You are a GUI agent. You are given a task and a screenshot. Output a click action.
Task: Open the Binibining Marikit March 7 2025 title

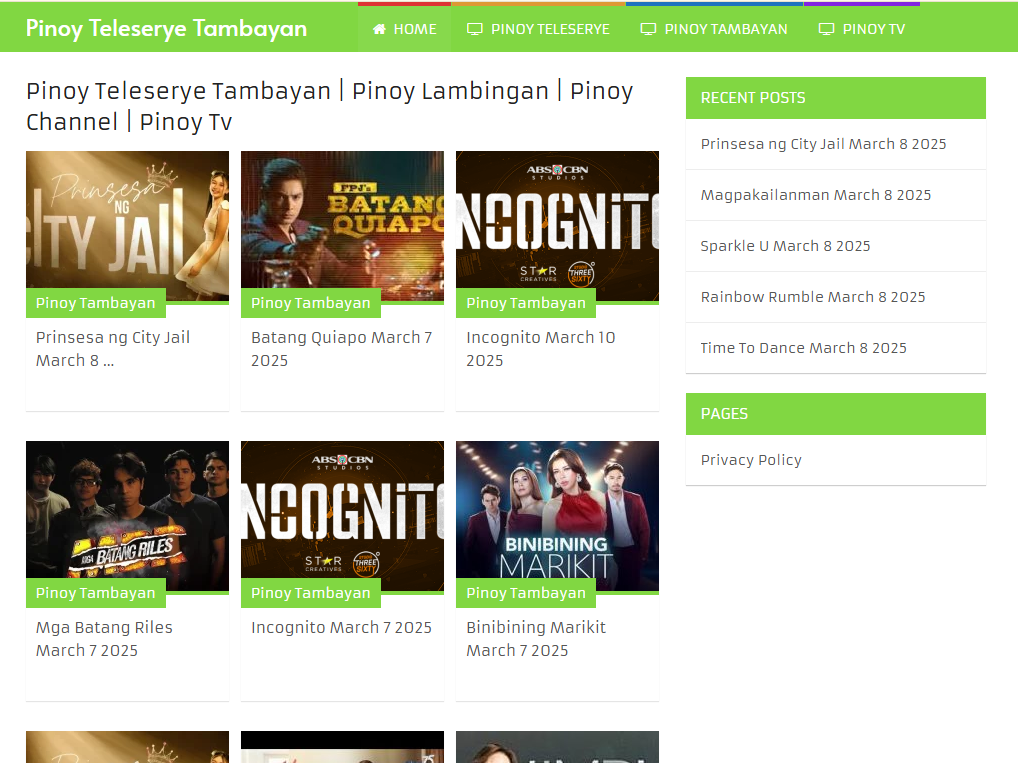point(536,639)
